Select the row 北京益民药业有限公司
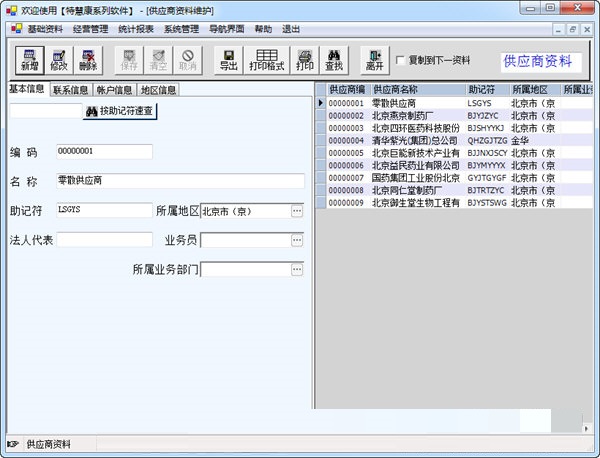This screenshot has width=600, height=458. 454,165
